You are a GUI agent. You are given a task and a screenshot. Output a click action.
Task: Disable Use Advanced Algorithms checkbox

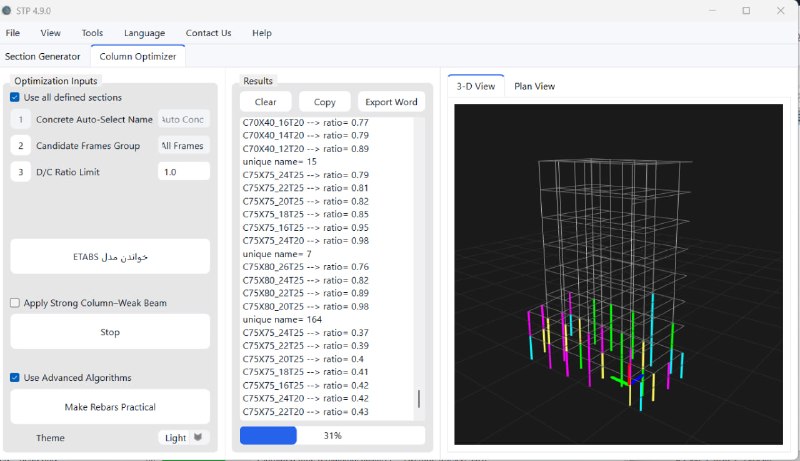[15, 378]
